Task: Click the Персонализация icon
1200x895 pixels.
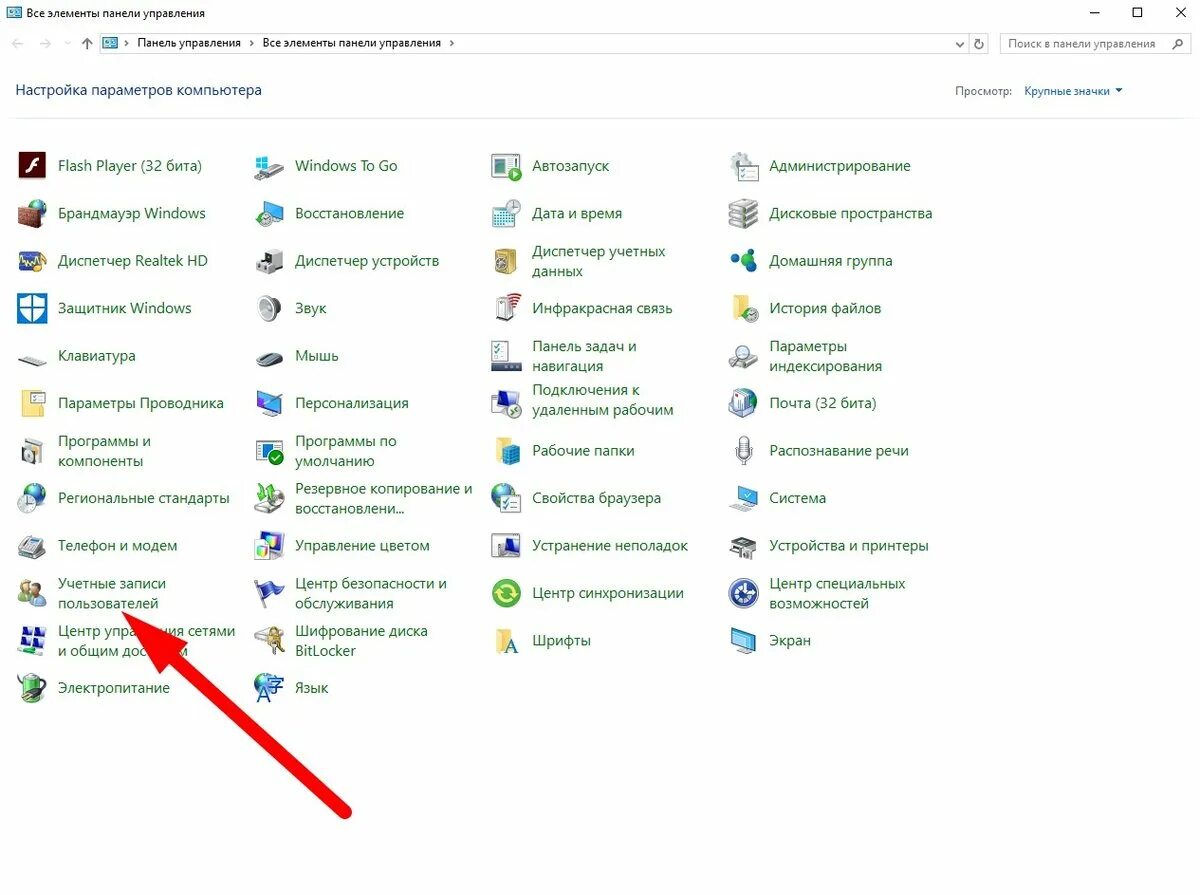Action: [269, 403]
